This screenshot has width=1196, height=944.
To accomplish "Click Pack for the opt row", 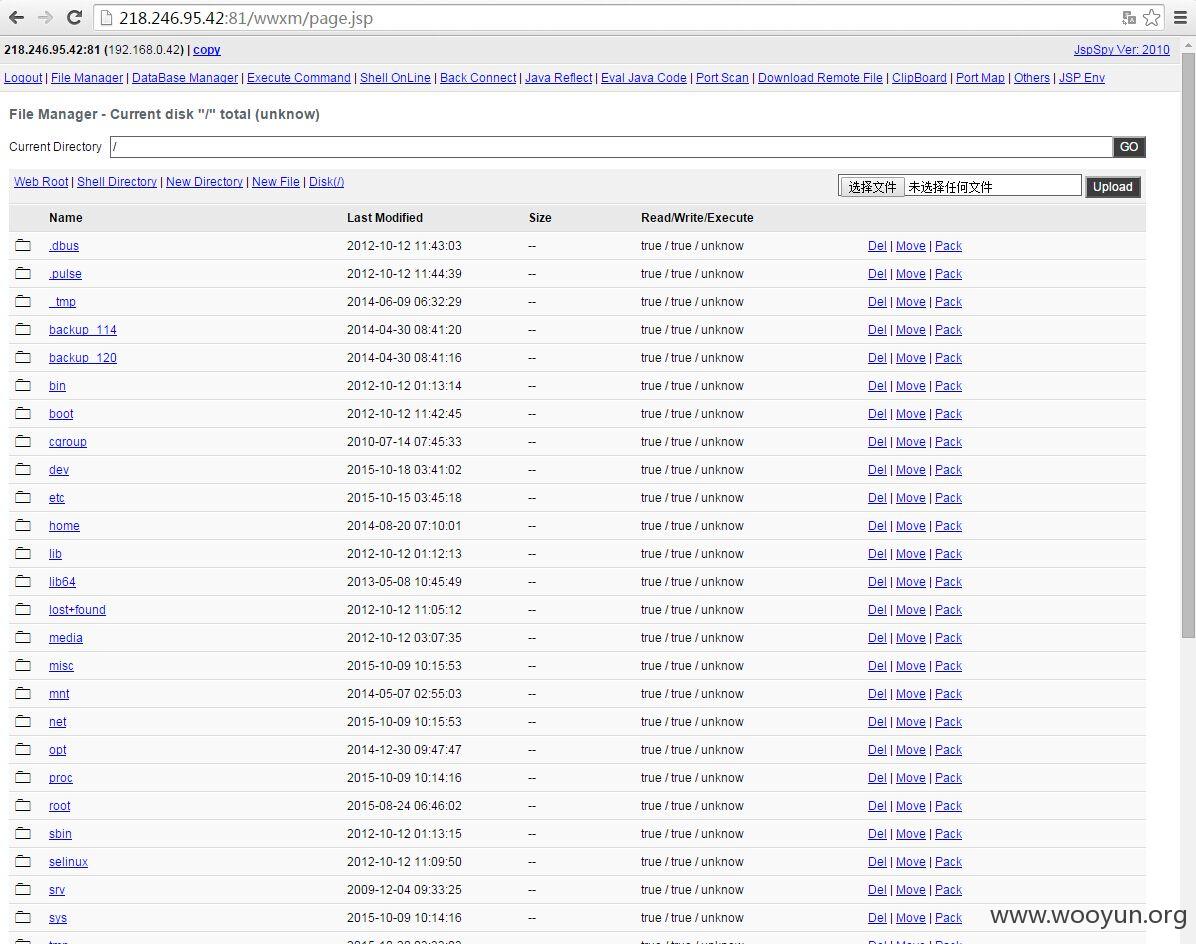I will (948, 750).
